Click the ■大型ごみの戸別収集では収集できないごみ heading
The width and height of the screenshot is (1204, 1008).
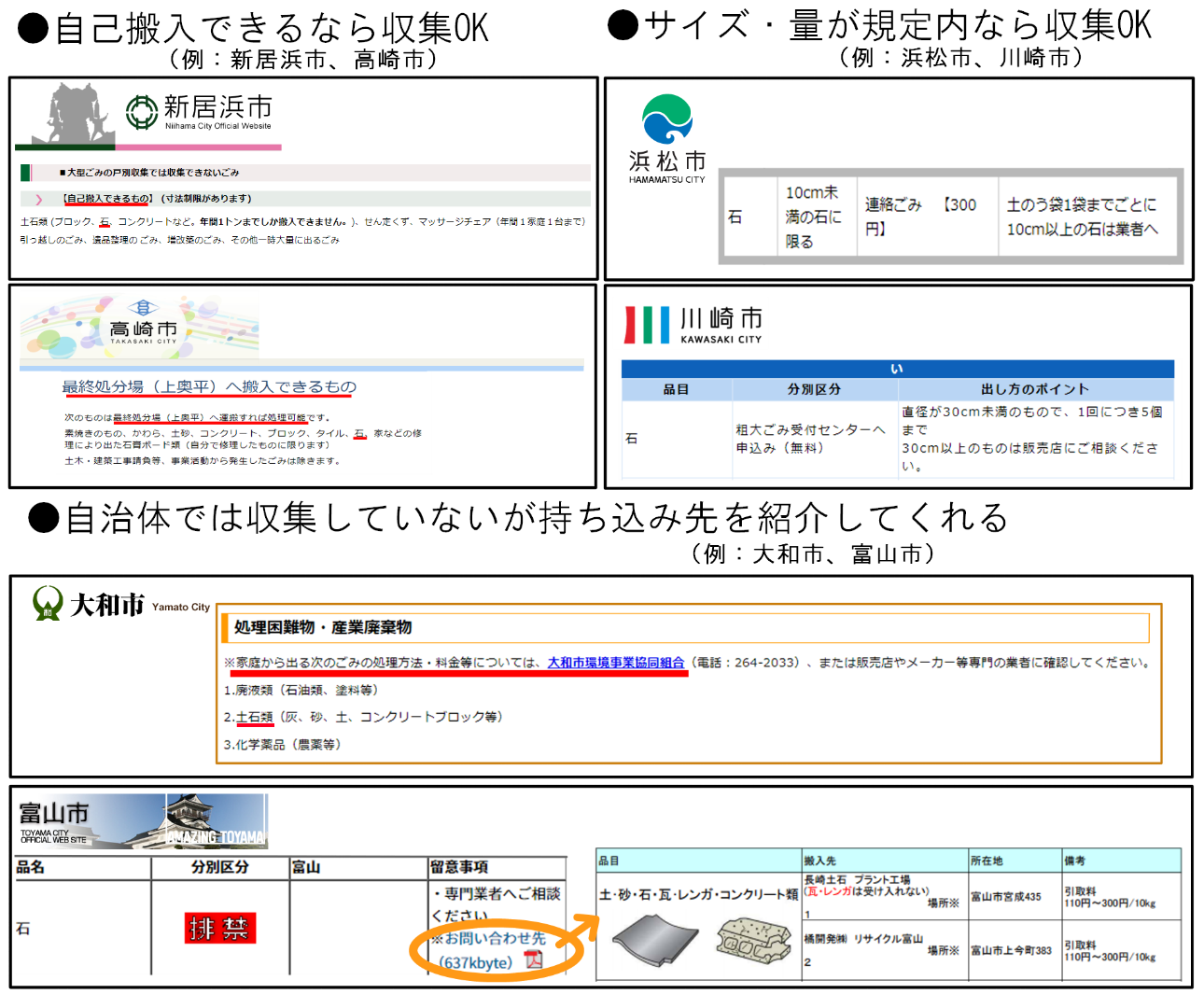[x=149, y=173]
